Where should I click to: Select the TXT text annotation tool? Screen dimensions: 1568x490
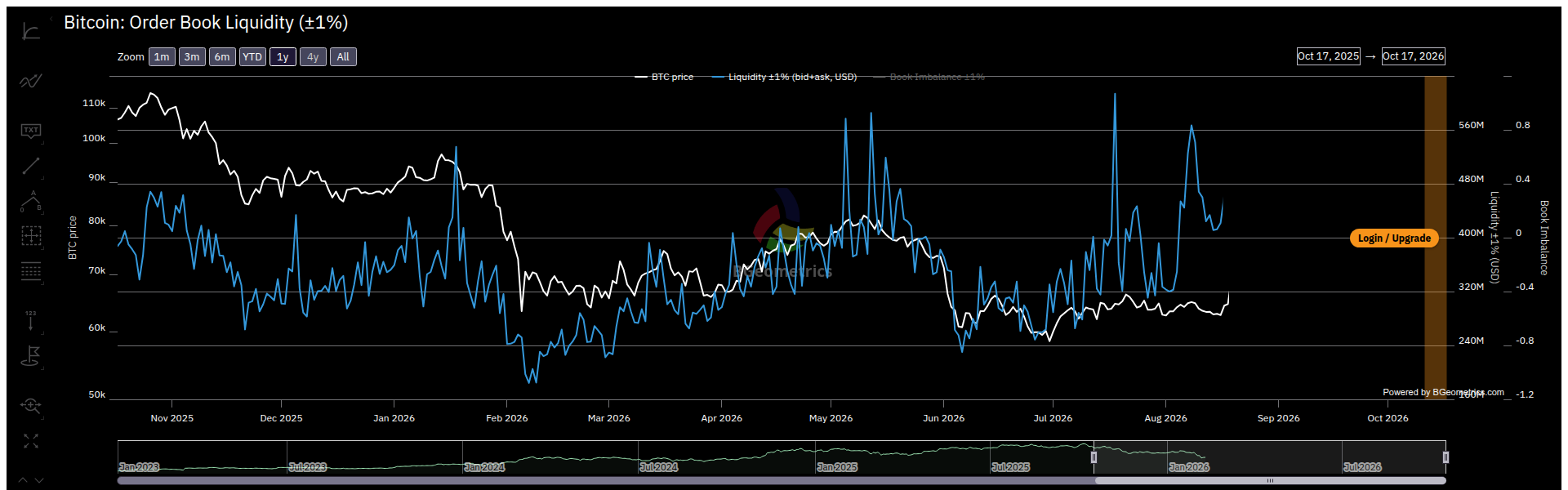click(x=30, y=131)
